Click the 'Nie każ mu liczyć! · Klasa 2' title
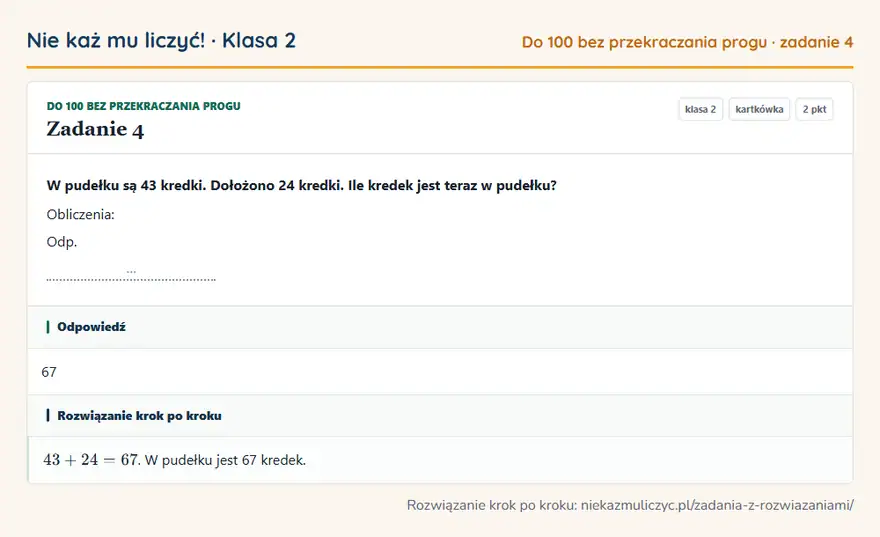 pos(161,41)
